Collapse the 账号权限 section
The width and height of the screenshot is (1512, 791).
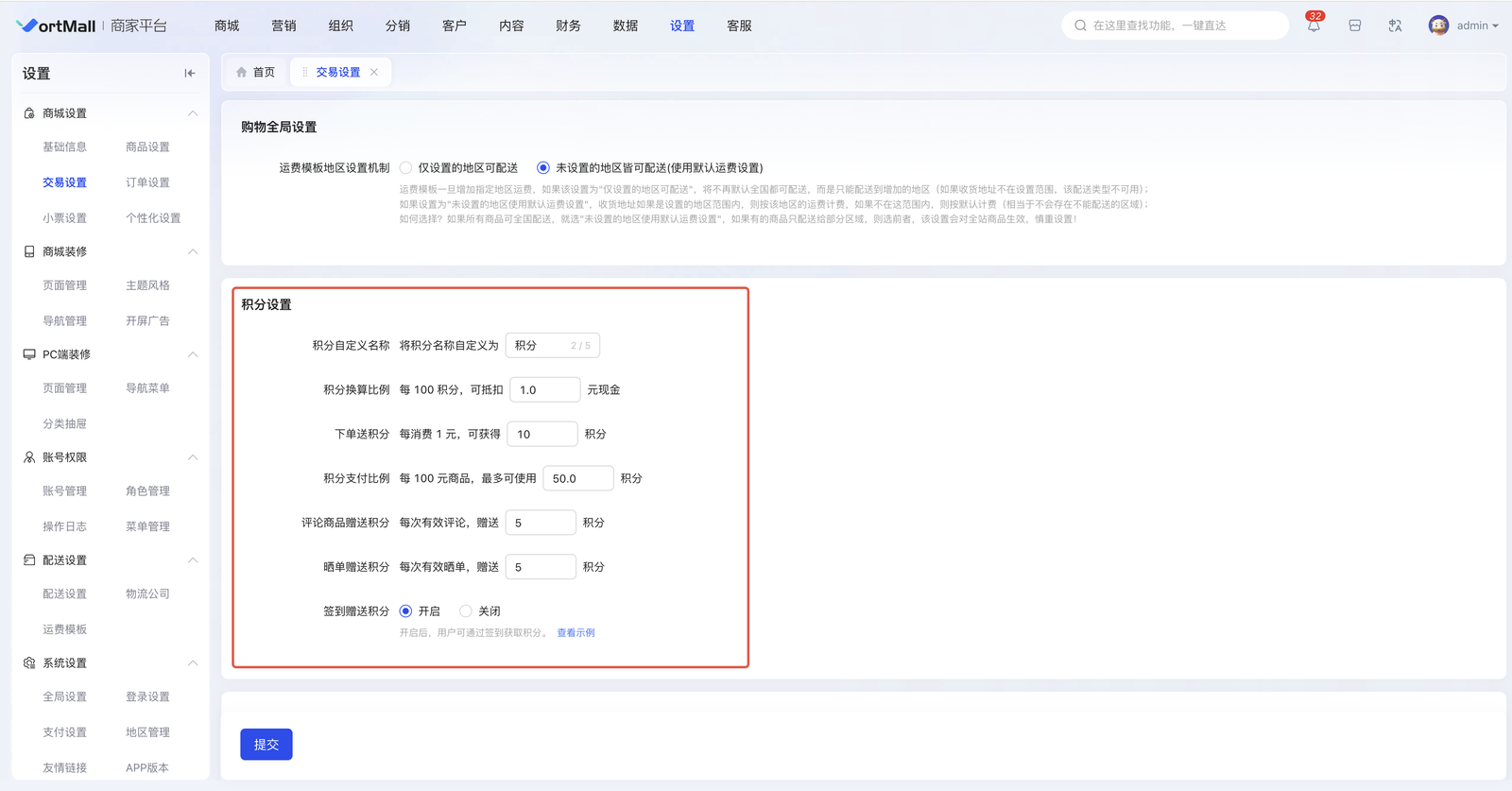pyautogui.click(x=193, y=457)
